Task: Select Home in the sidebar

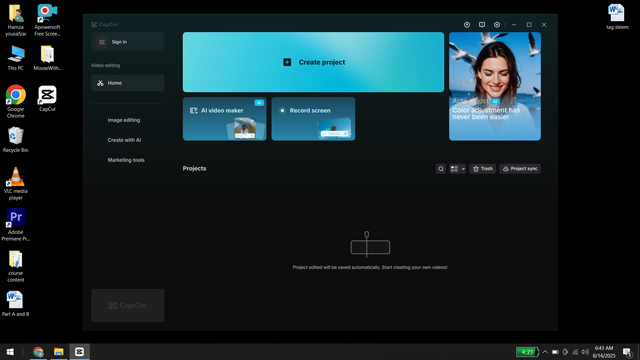Action: tap(128, 83)
